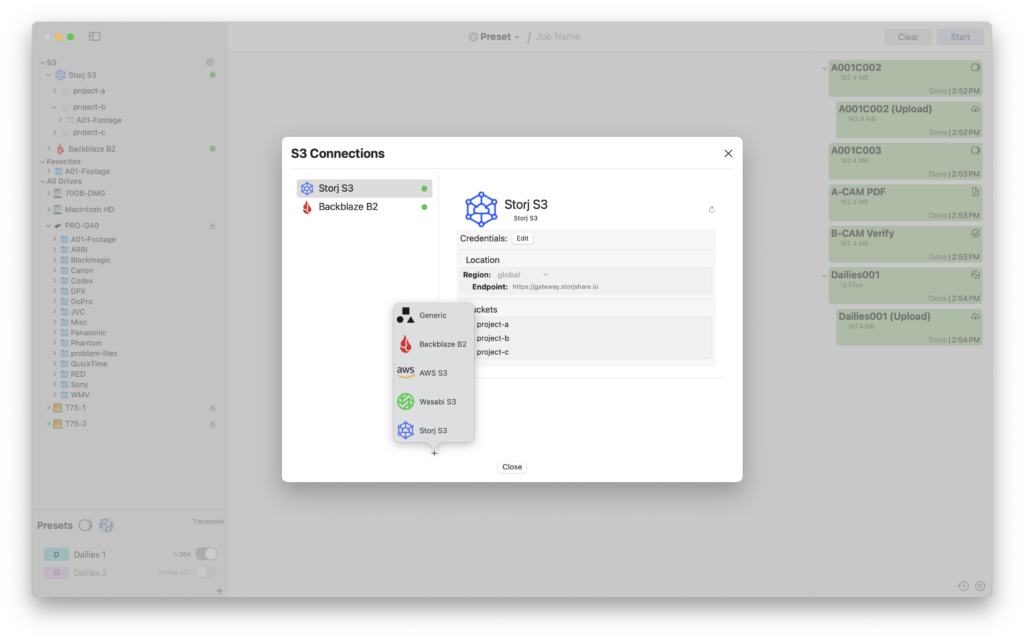Select the problem-files folder under PRO-G40

click(94, 353)
